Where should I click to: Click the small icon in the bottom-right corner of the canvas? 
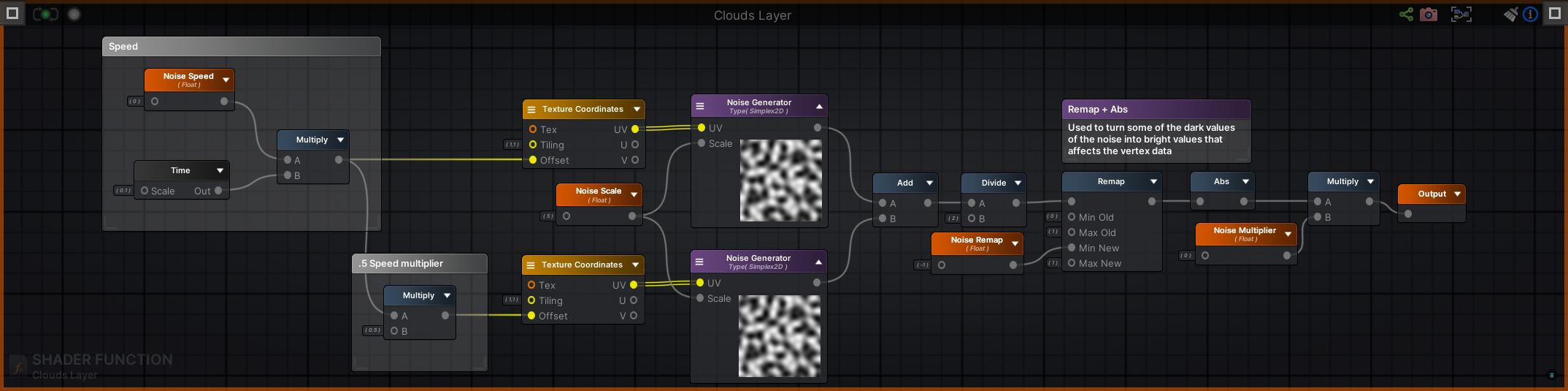1552,375
